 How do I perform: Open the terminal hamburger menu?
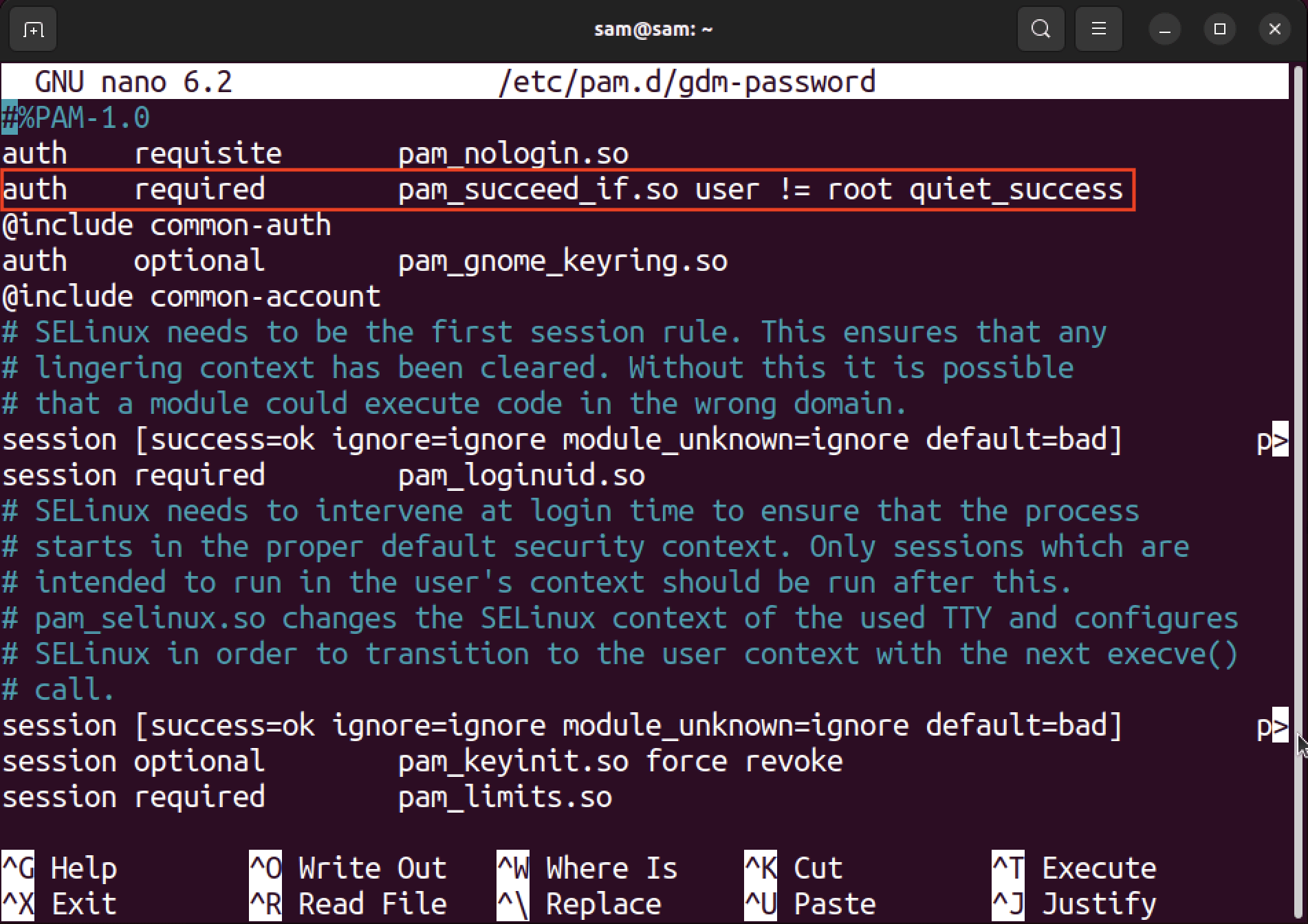(1098, 30)
